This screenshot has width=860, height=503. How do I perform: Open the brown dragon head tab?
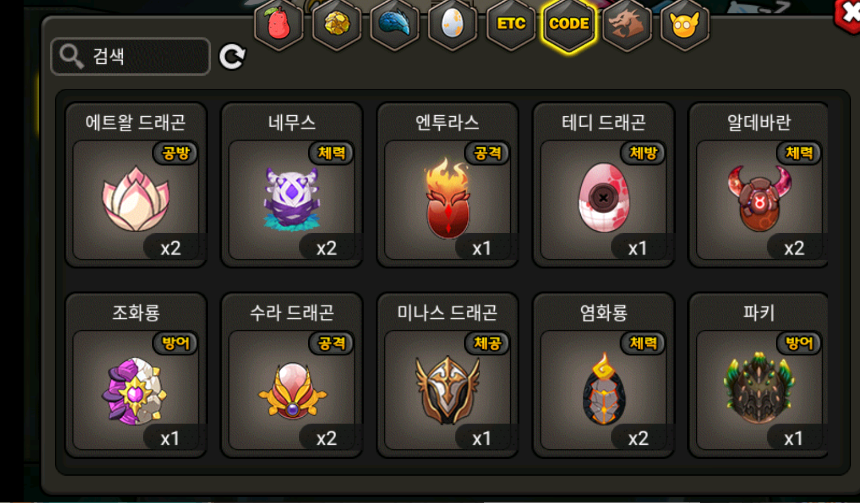point(627,24)
